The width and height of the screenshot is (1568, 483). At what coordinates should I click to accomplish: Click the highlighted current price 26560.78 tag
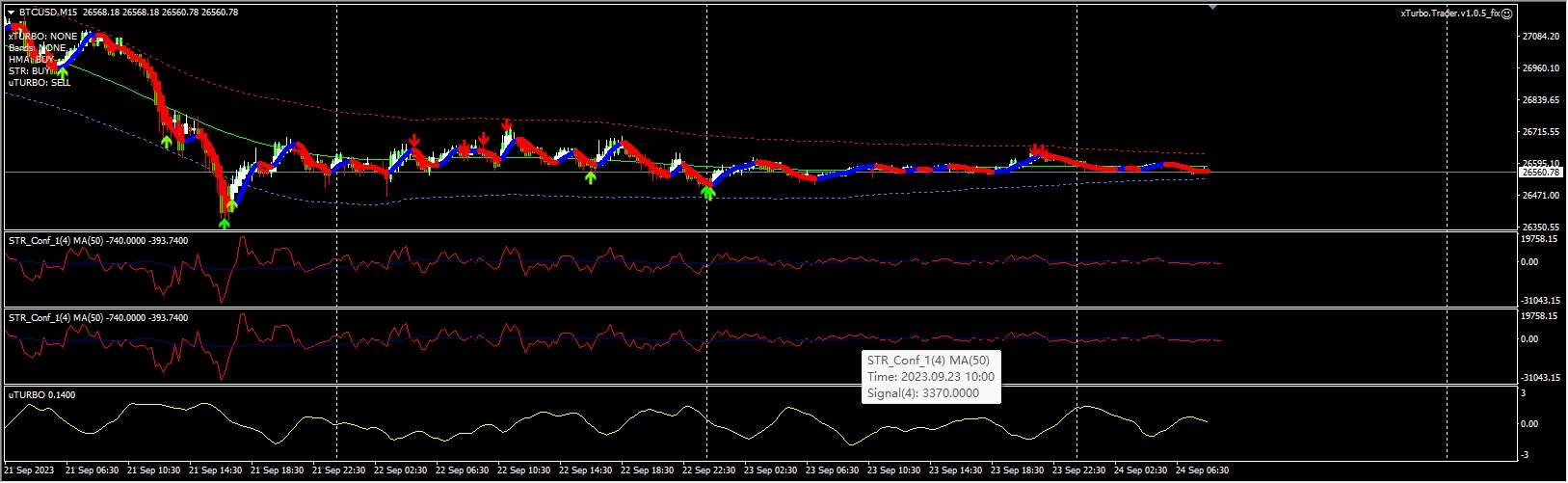[x=1539, y=173]
